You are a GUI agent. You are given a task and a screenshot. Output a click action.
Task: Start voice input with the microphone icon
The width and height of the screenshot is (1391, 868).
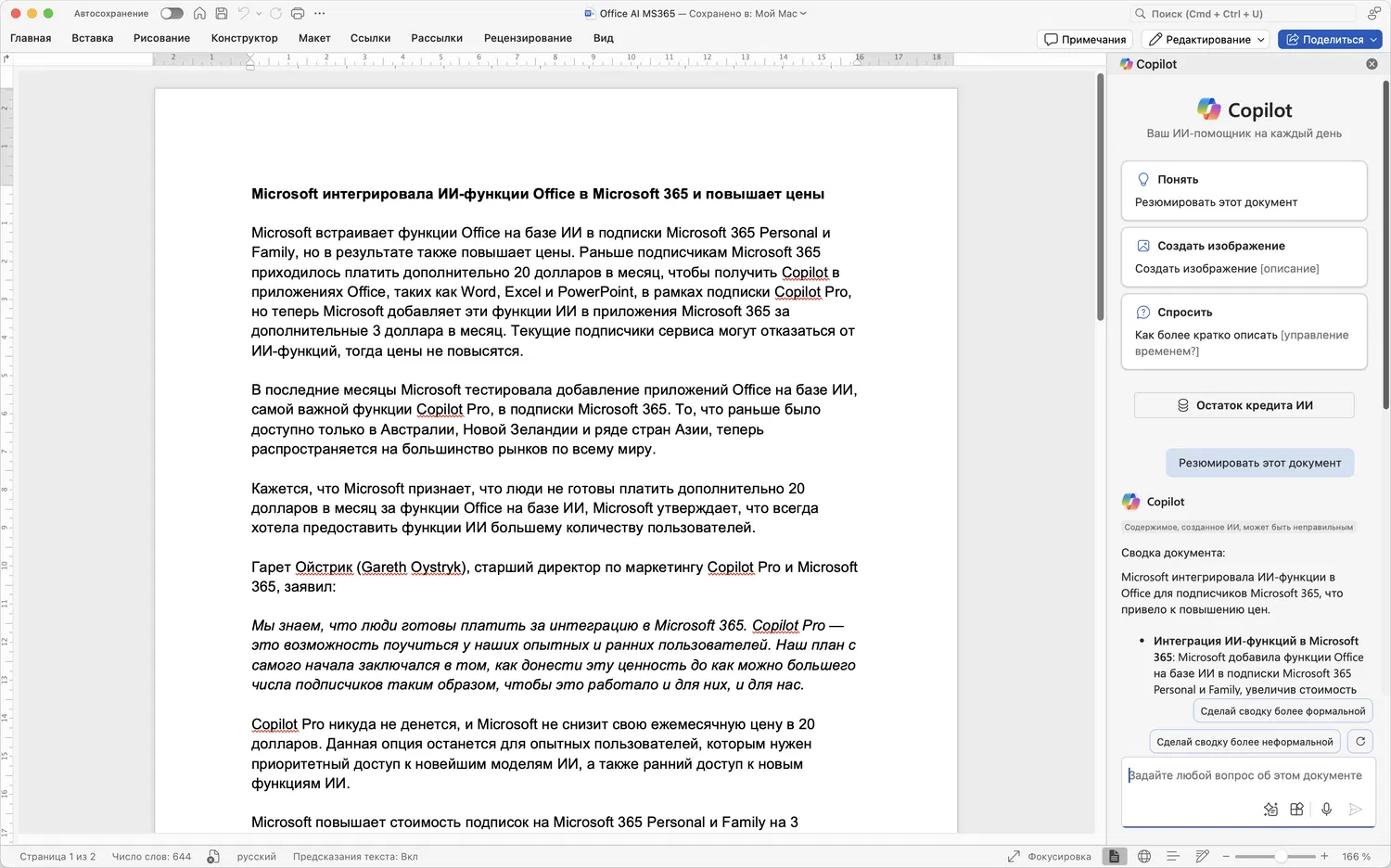1327,810
